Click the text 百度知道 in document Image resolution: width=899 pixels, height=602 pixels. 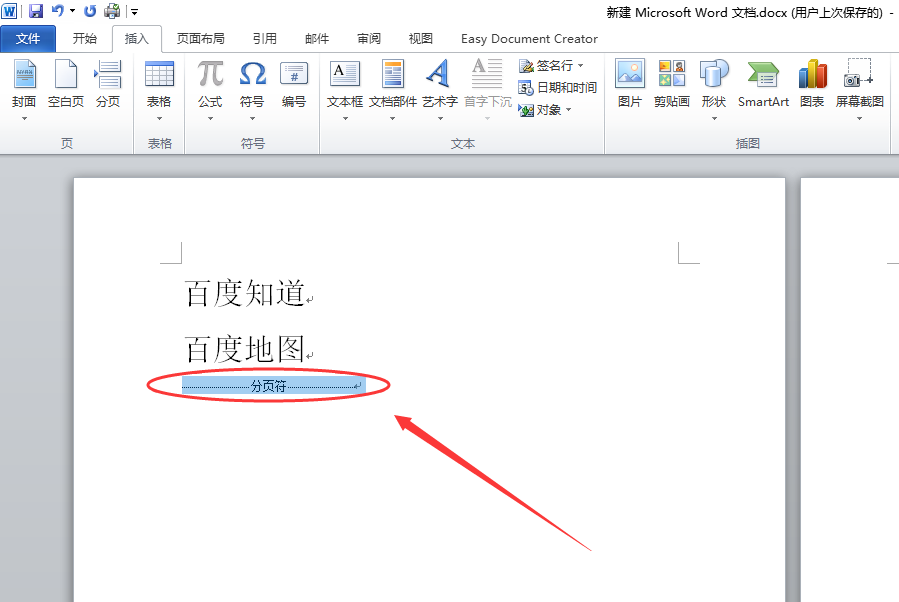245,293
